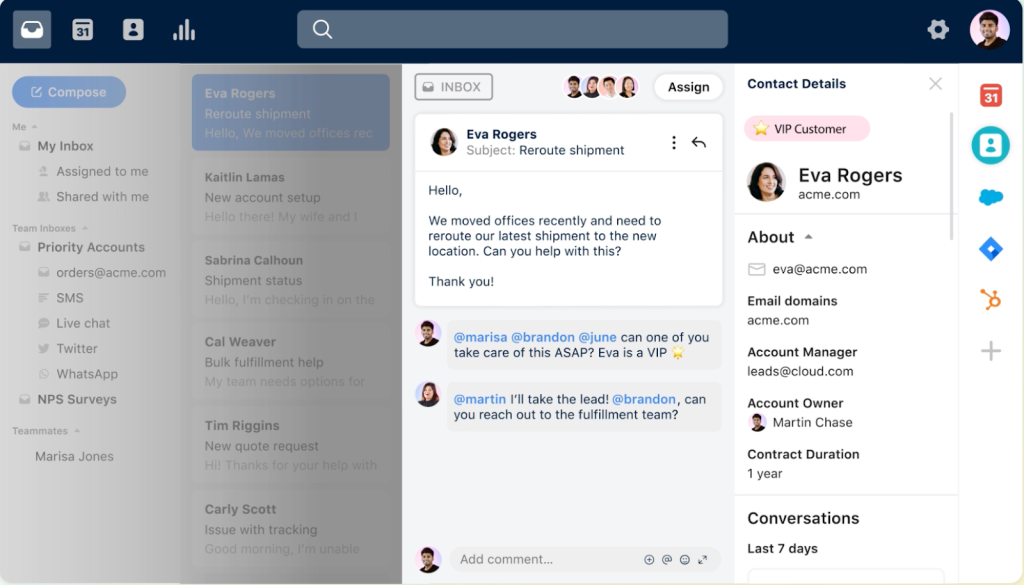
Task: Open settings gear icon
Action: 938,30
